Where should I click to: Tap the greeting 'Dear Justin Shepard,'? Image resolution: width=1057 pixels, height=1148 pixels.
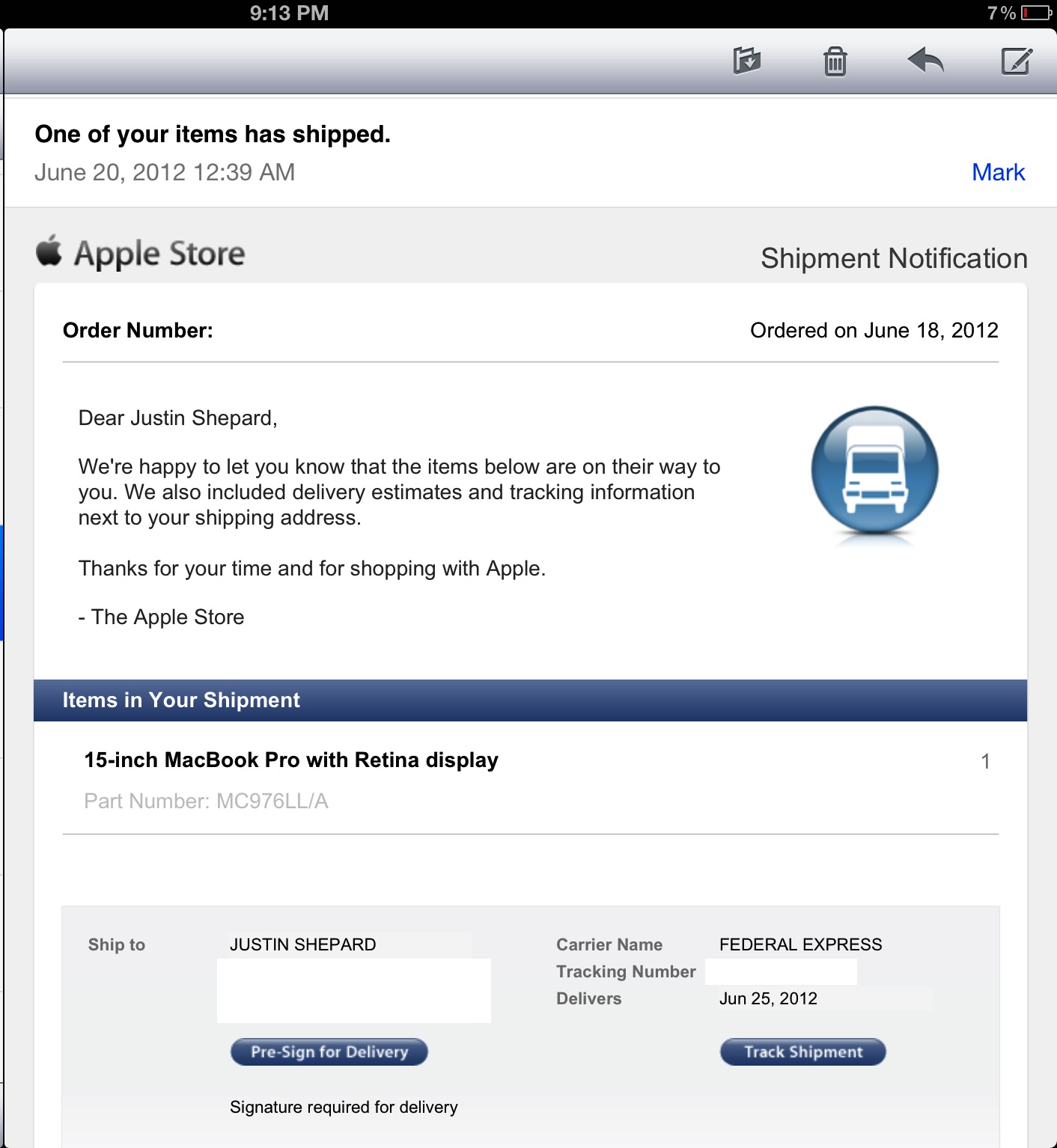178,418
